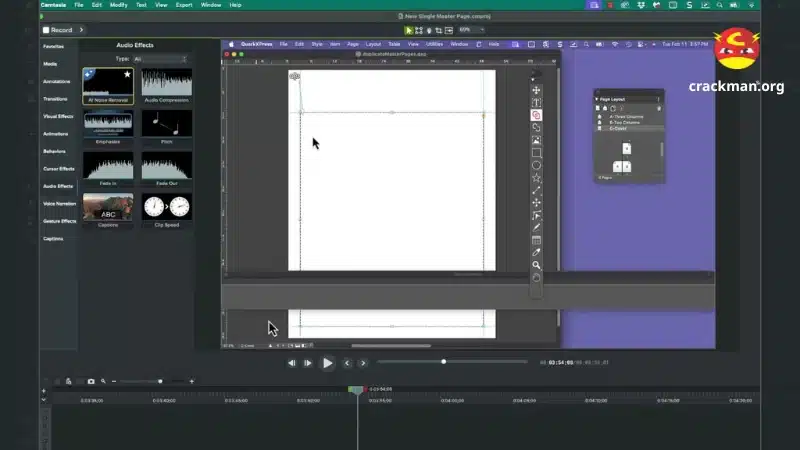Zoom out timeline with minus button
This screenshot has width=800, height=450.
click(114, 381)
